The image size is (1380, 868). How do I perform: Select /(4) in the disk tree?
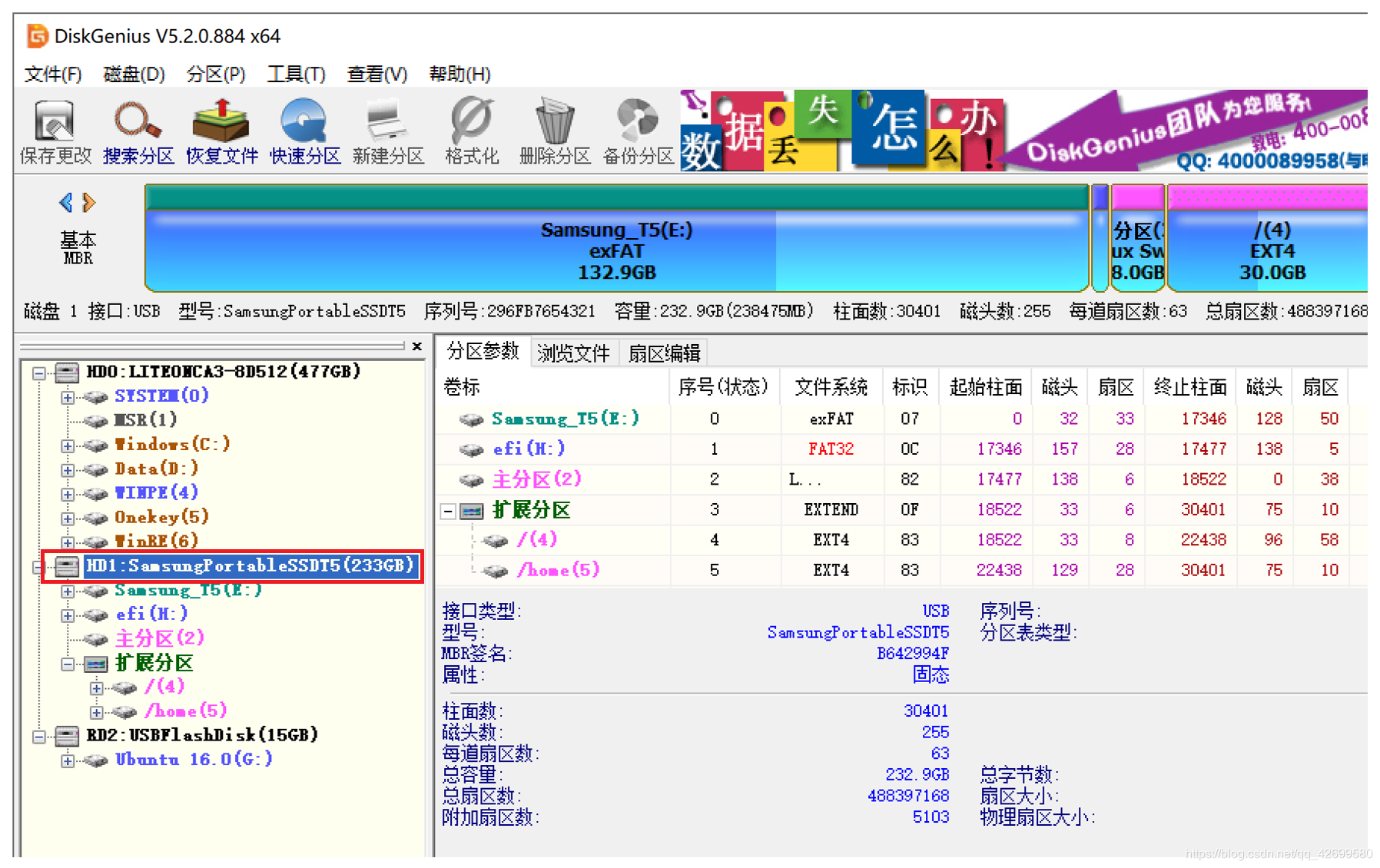[164, 687]
